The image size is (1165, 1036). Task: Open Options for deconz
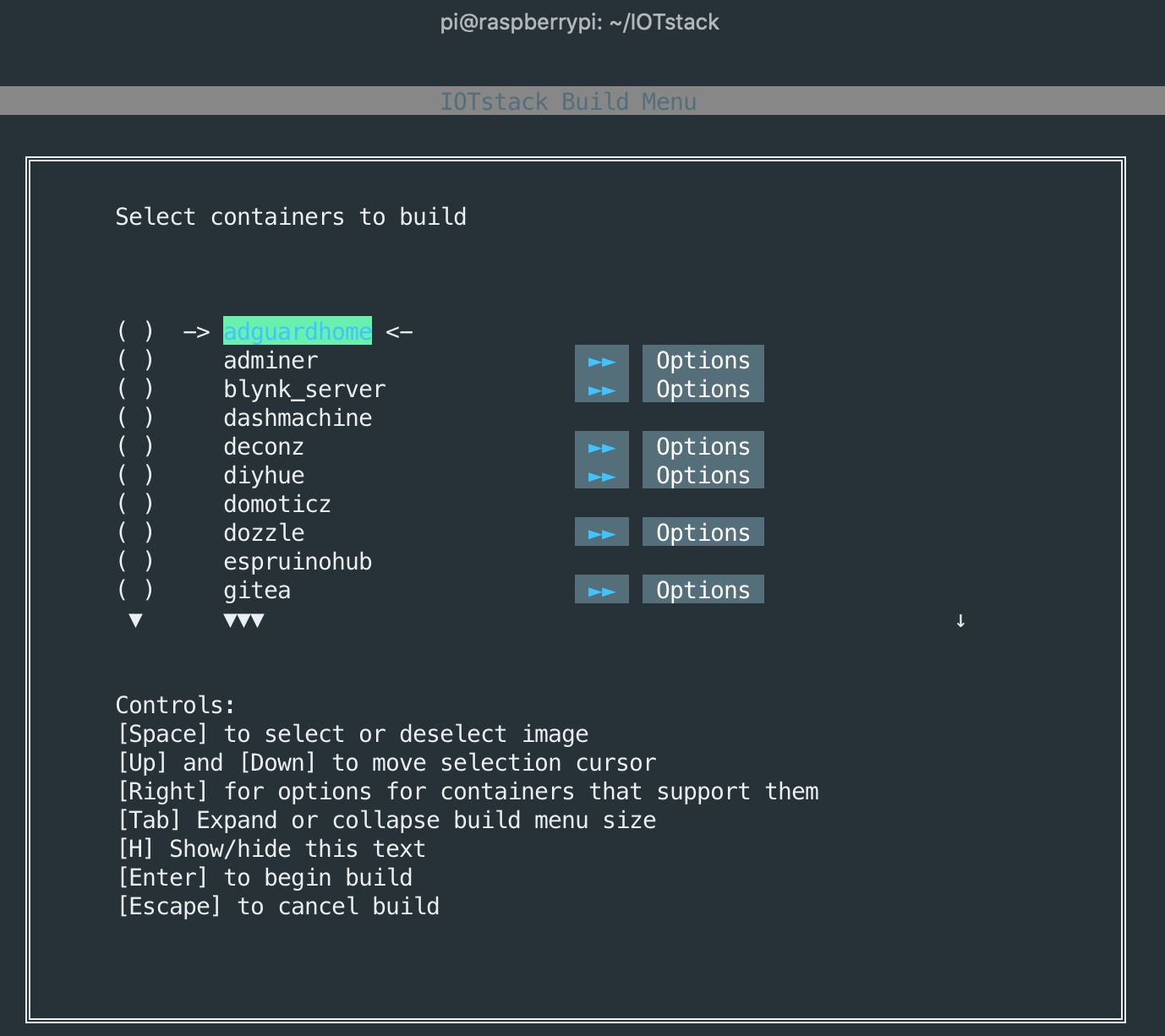(x=703, y=447)
